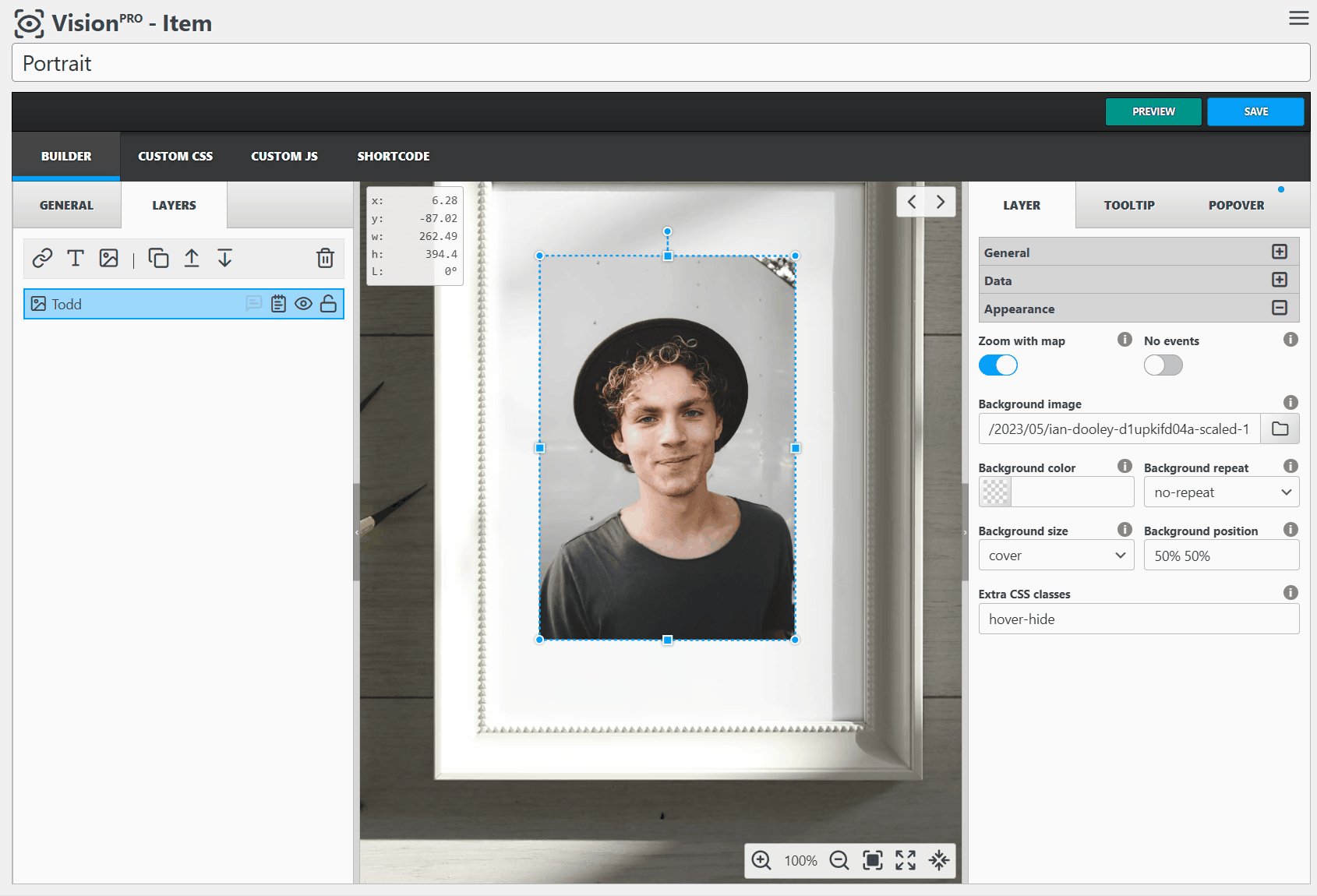The width and height of the screenshot is (1317, 896).
Task: Click the Save button
Action: pyautogui.click(x=1255, y=111)
